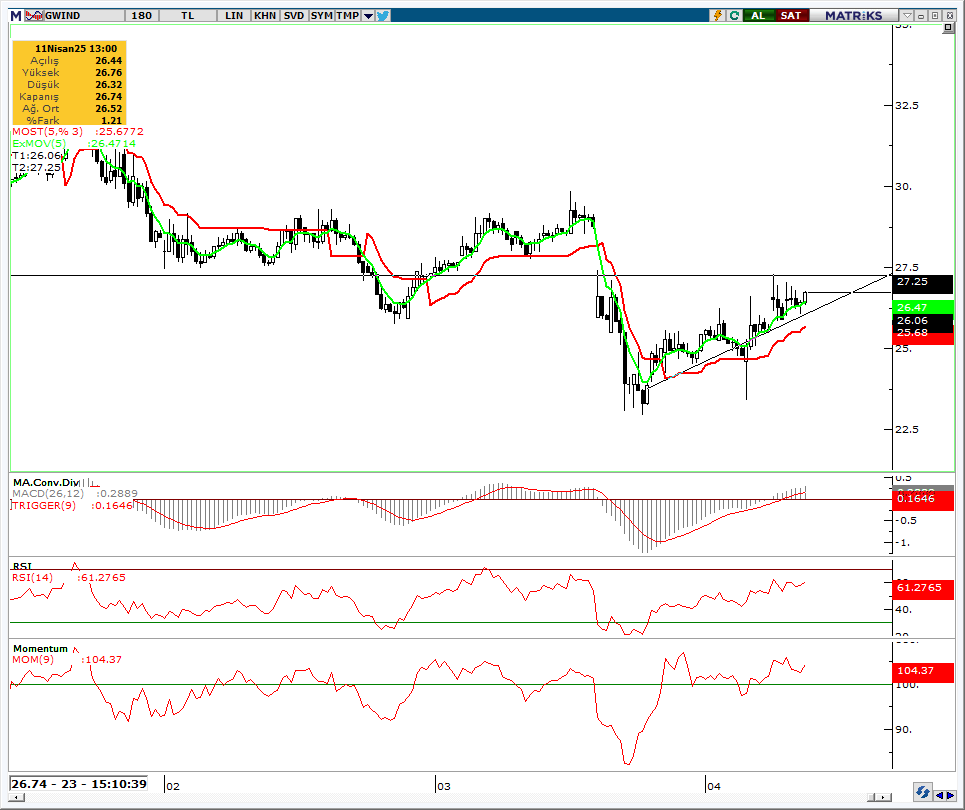Select the ExMOV(5) indicator label
This screenshot has width=965, height=810.
[39, 143]
